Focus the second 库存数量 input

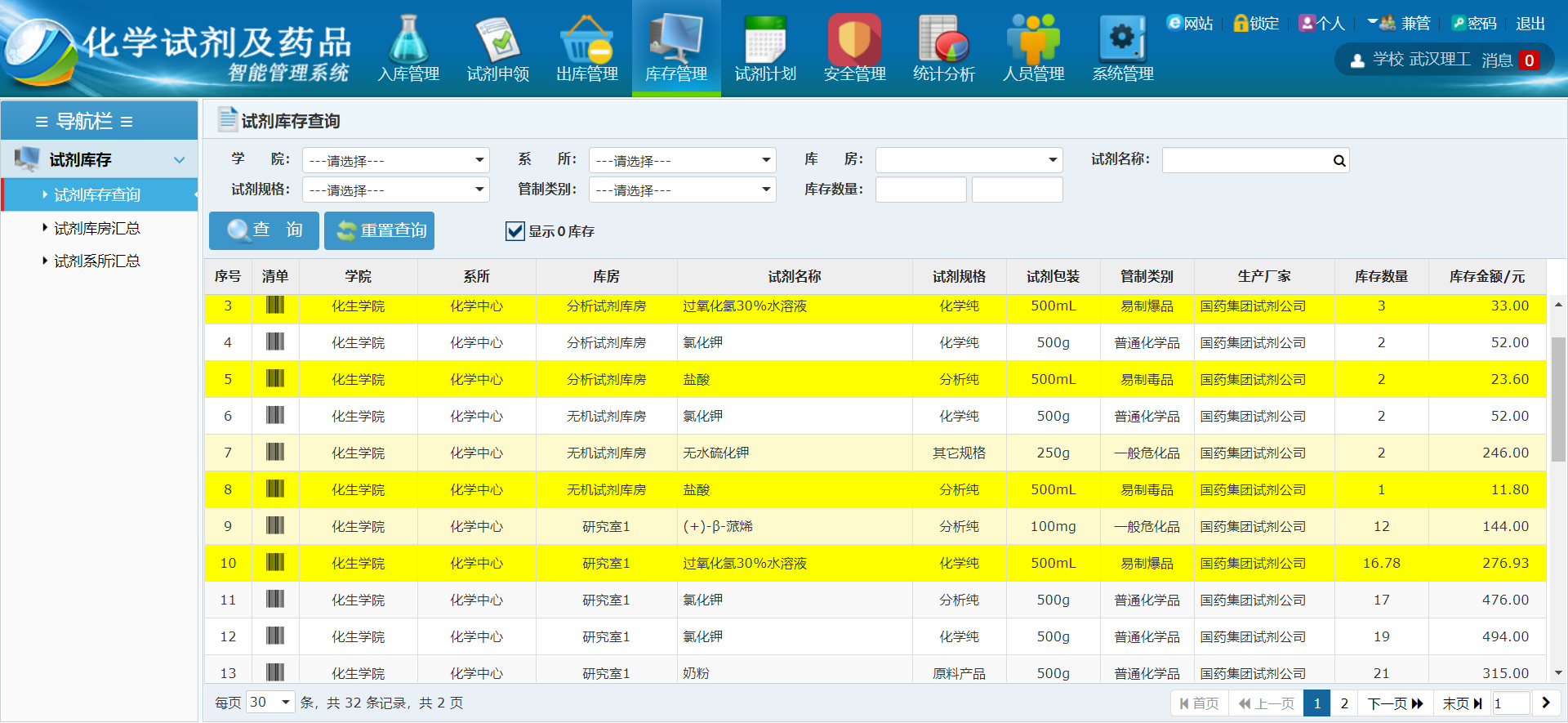1018,190
